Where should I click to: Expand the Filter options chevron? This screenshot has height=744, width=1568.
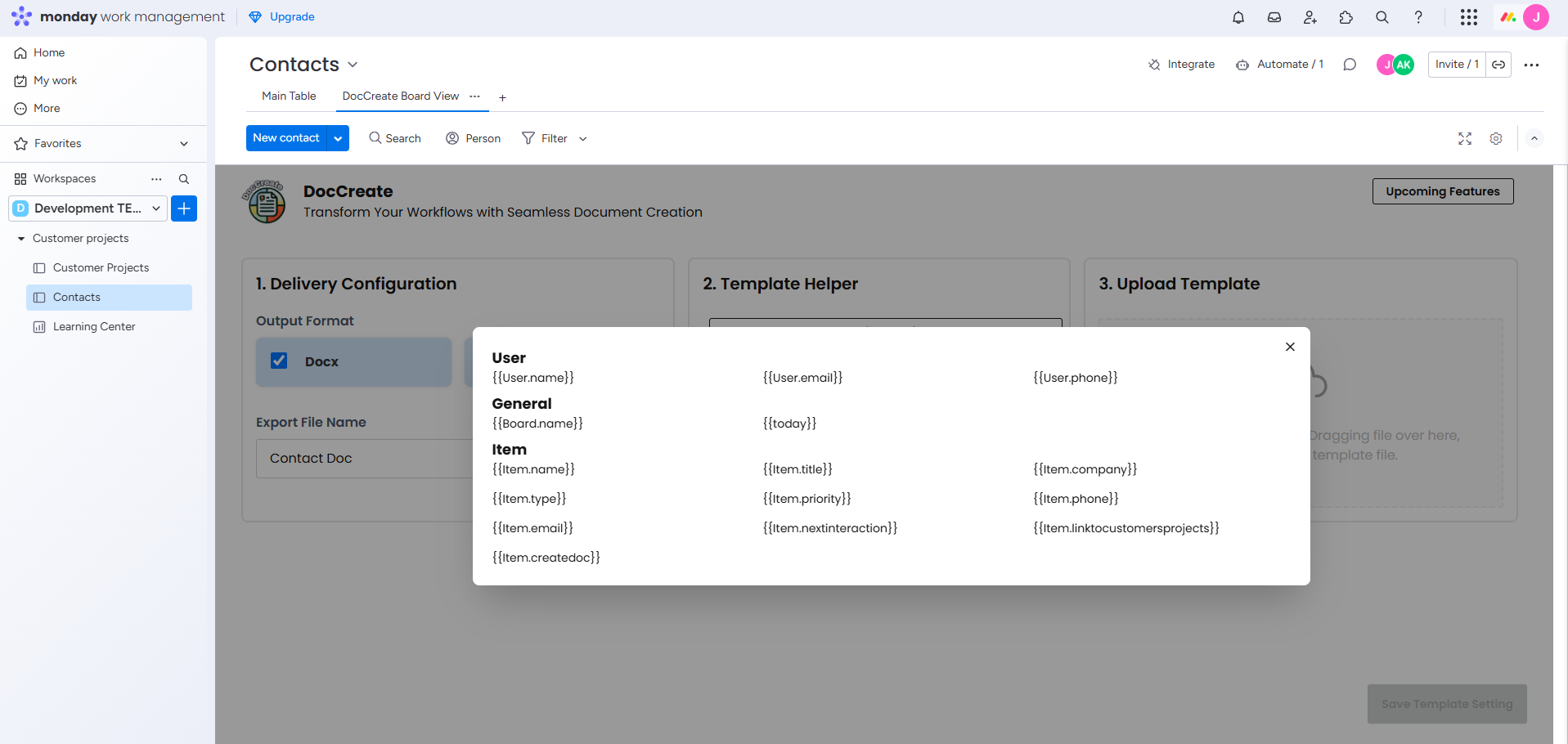583,139
